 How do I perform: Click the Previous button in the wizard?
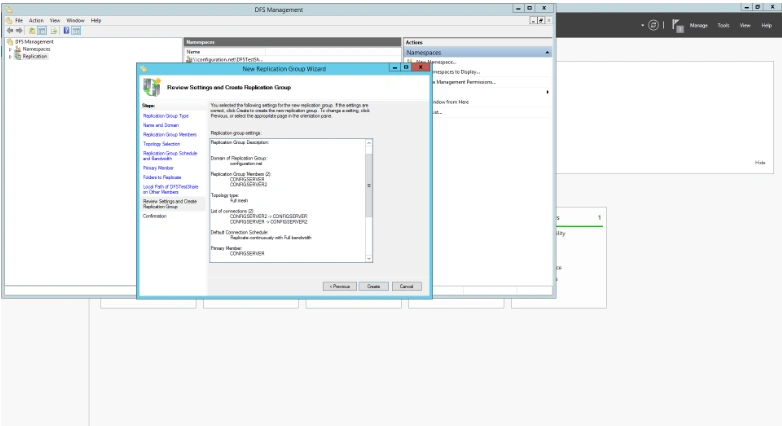coord(340,286)
